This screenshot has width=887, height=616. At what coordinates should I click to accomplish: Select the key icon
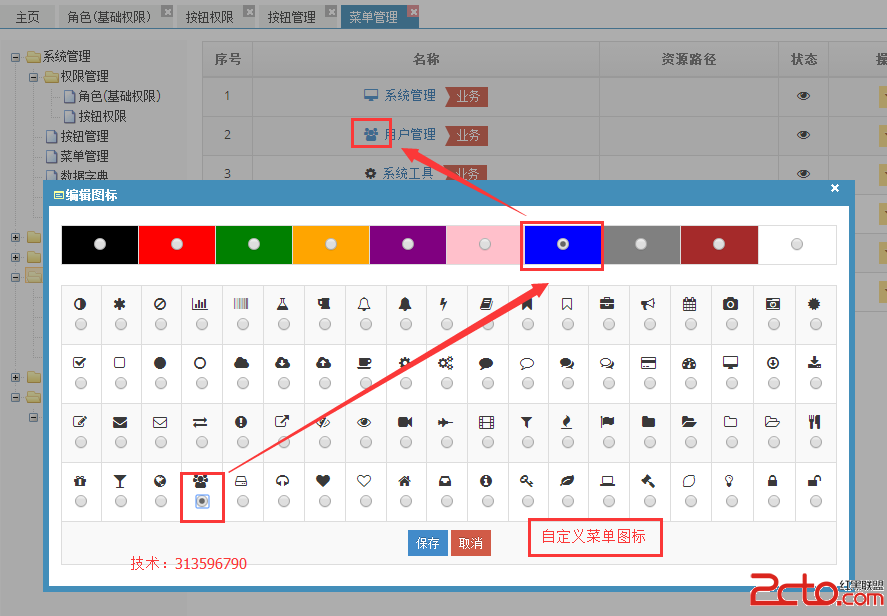click(527, 481)
